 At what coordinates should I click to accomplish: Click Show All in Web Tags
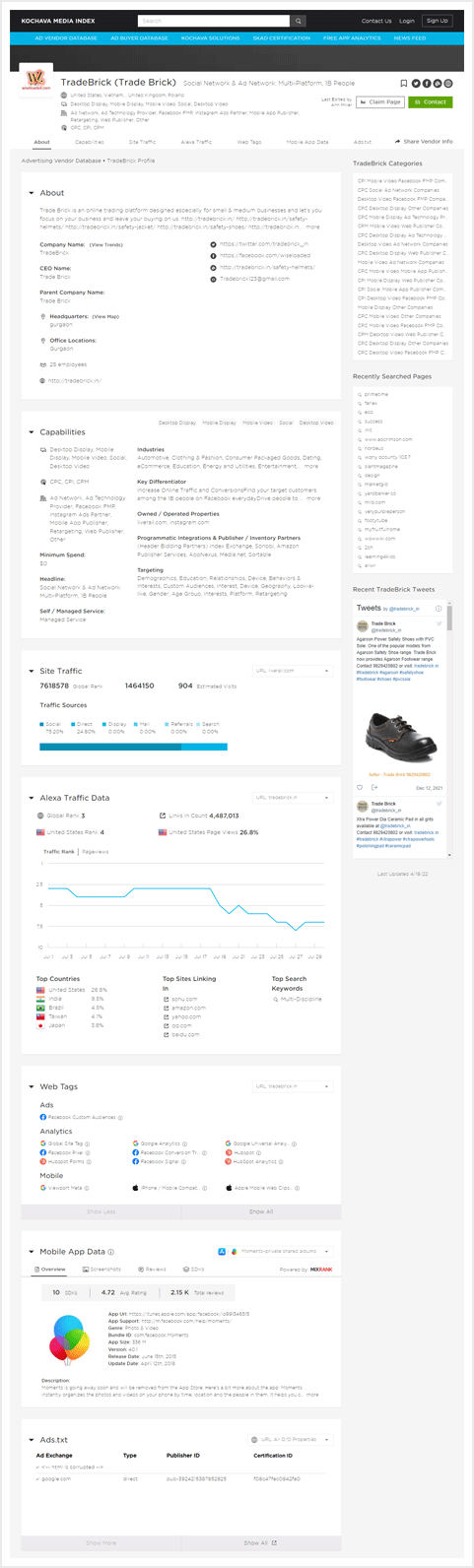pyautogui.click(x=261, y=1211)
